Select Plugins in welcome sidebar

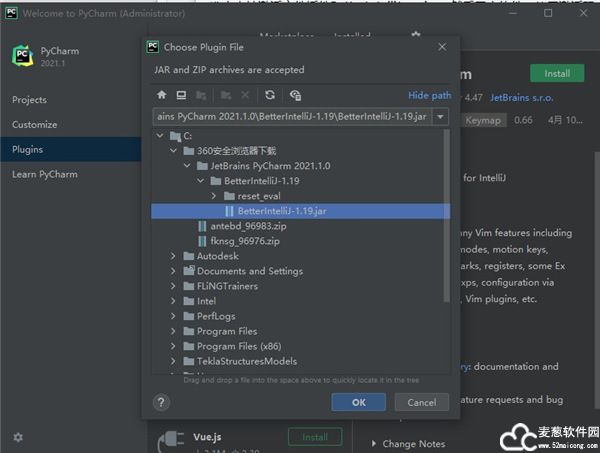71,149
